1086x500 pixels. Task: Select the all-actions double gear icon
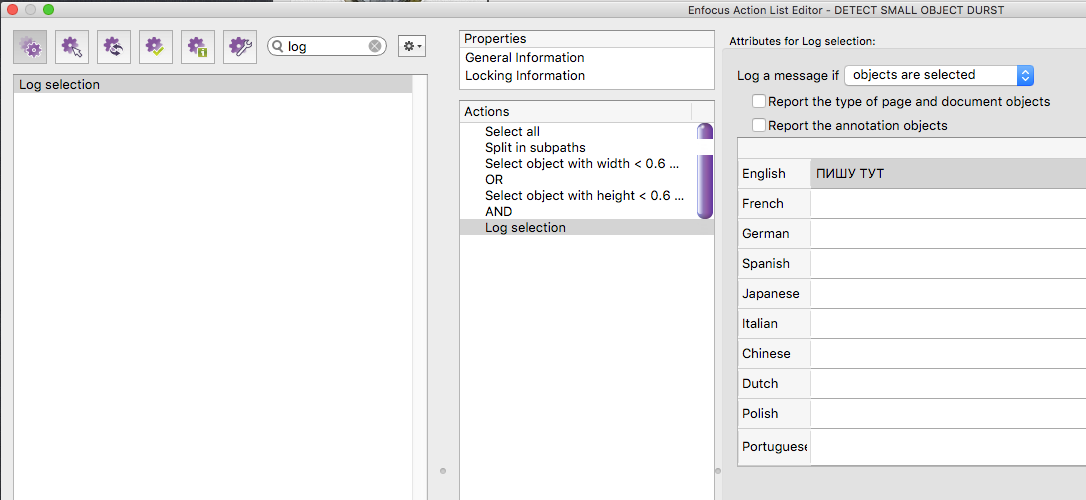click(x=30, y=46)
